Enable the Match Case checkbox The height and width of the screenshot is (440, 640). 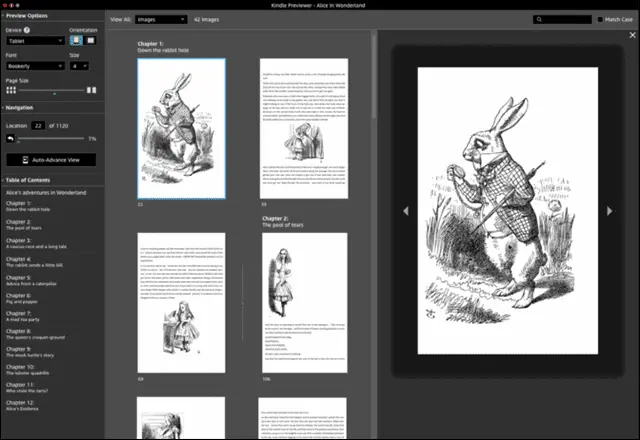tap(600, 19)
